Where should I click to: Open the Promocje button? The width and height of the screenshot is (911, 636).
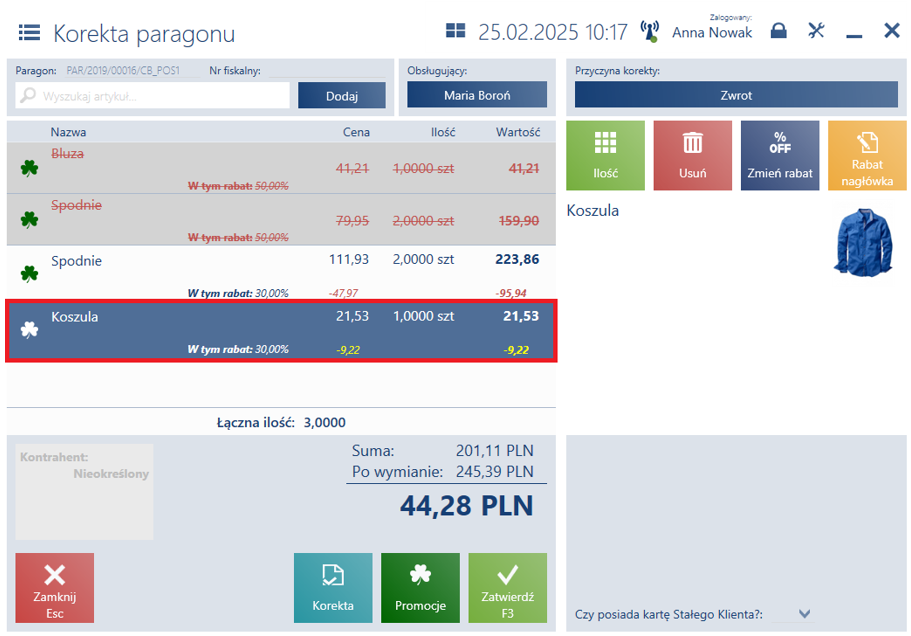420,588
